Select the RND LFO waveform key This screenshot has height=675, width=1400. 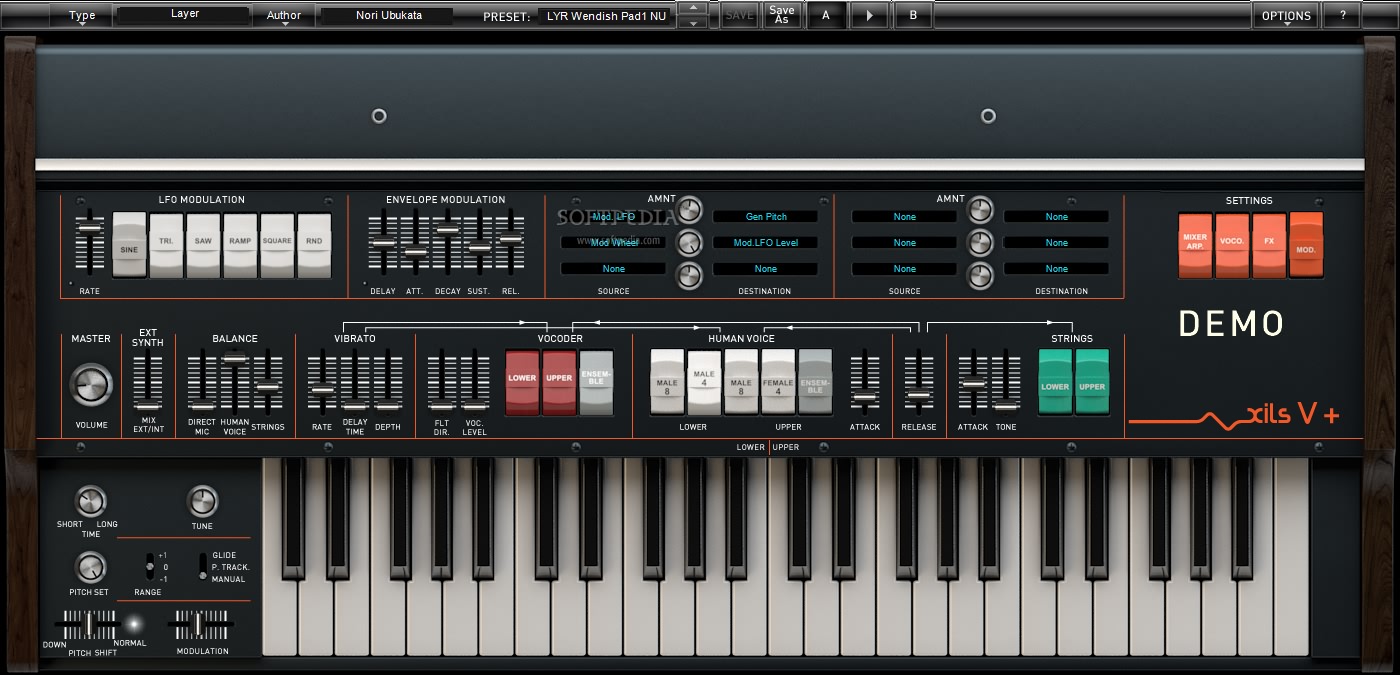pyautogui.click(x=314, y=244)
